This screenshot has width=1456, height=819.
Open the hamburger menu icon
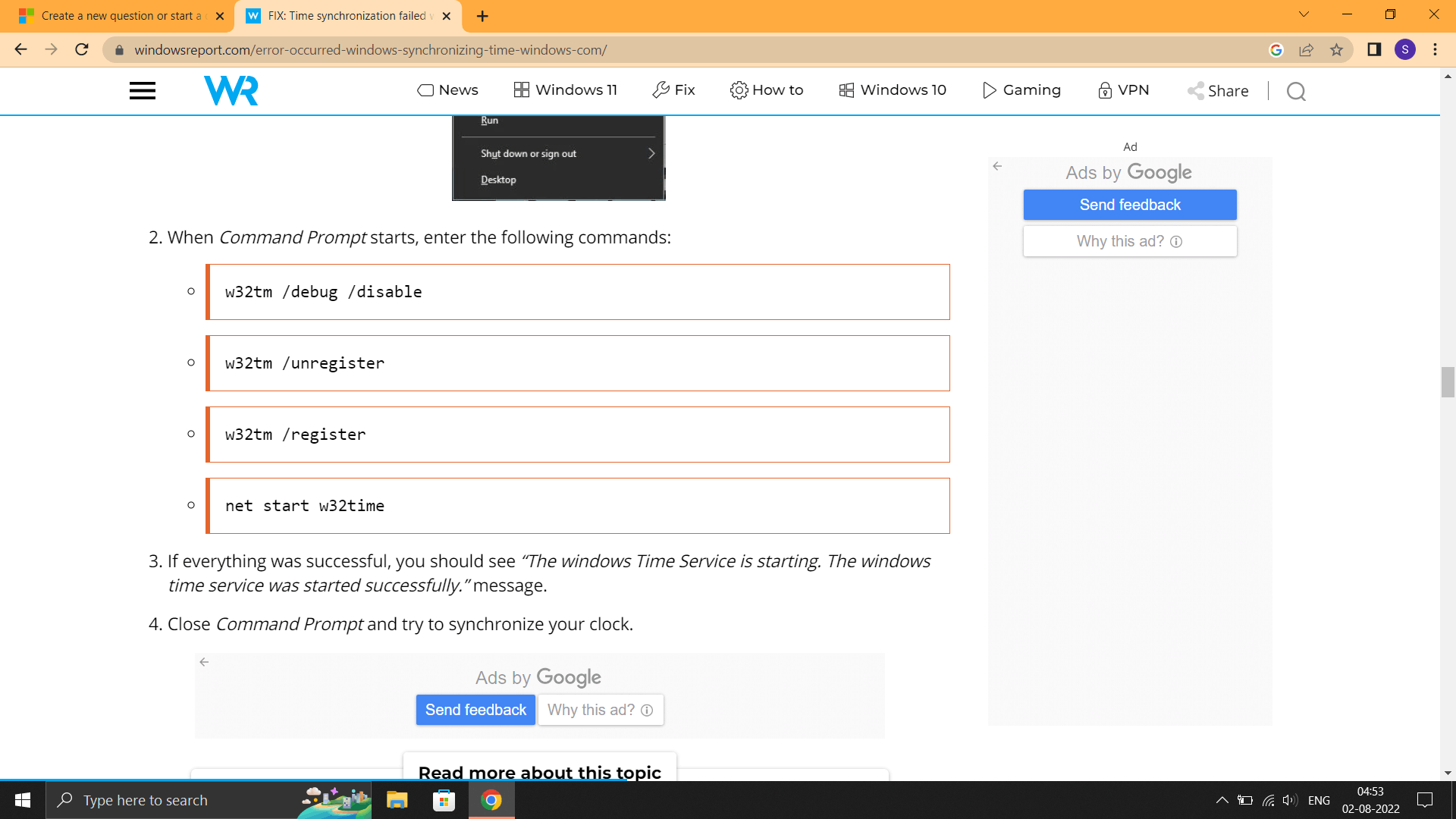pyautogui.click(x=142, y=91)
